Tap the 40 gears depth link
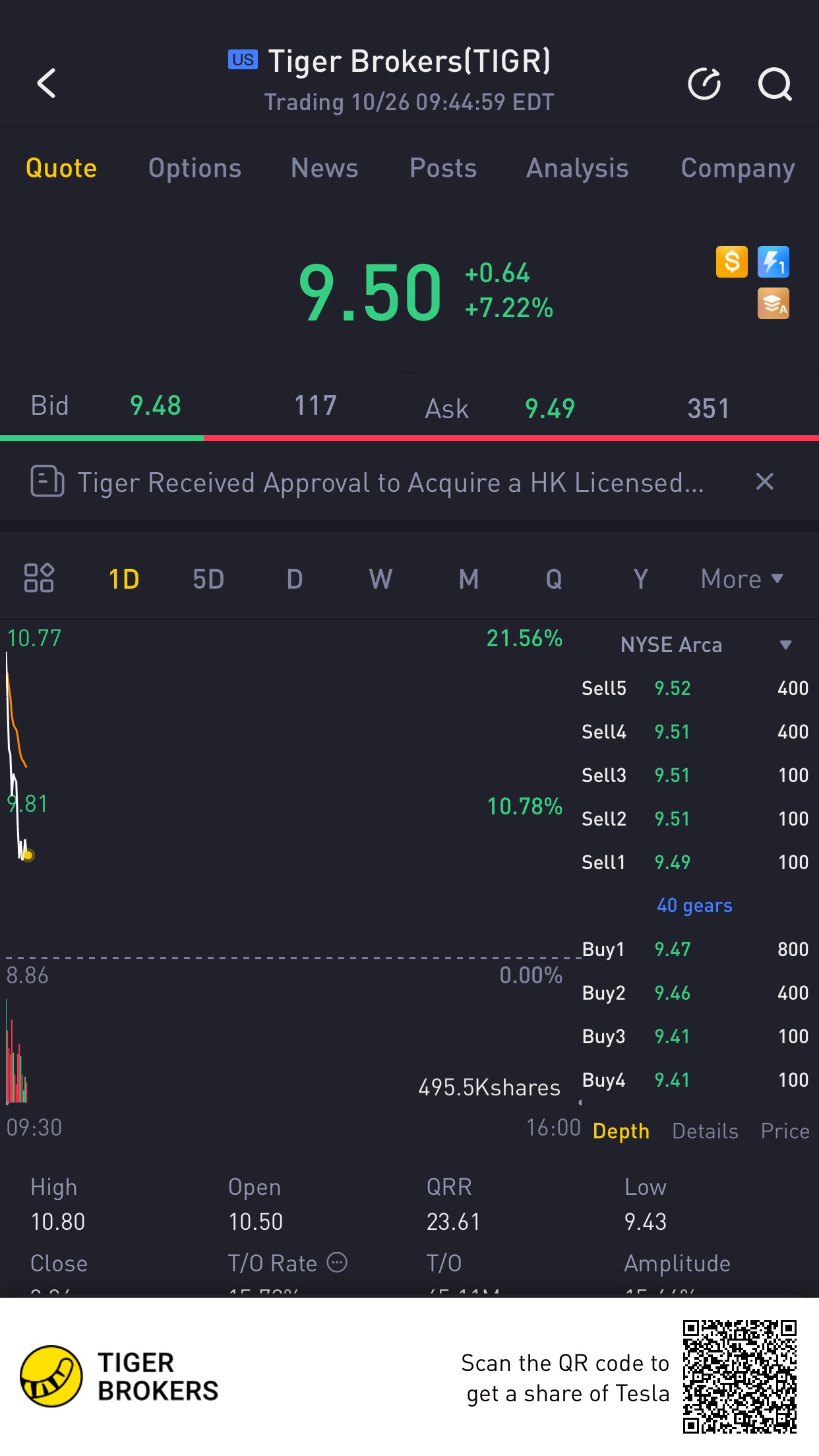 point(694,905)
